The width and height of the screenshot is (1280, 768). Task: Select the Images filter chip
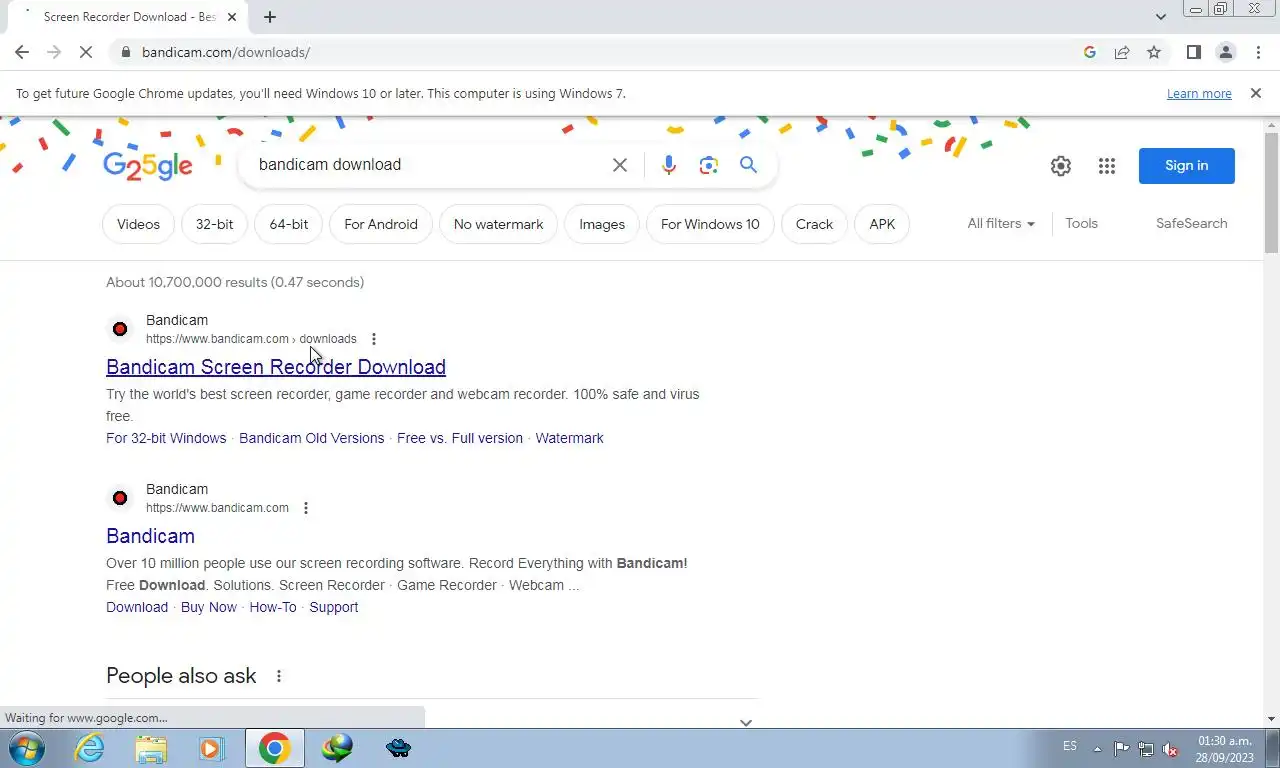(602, 224)
